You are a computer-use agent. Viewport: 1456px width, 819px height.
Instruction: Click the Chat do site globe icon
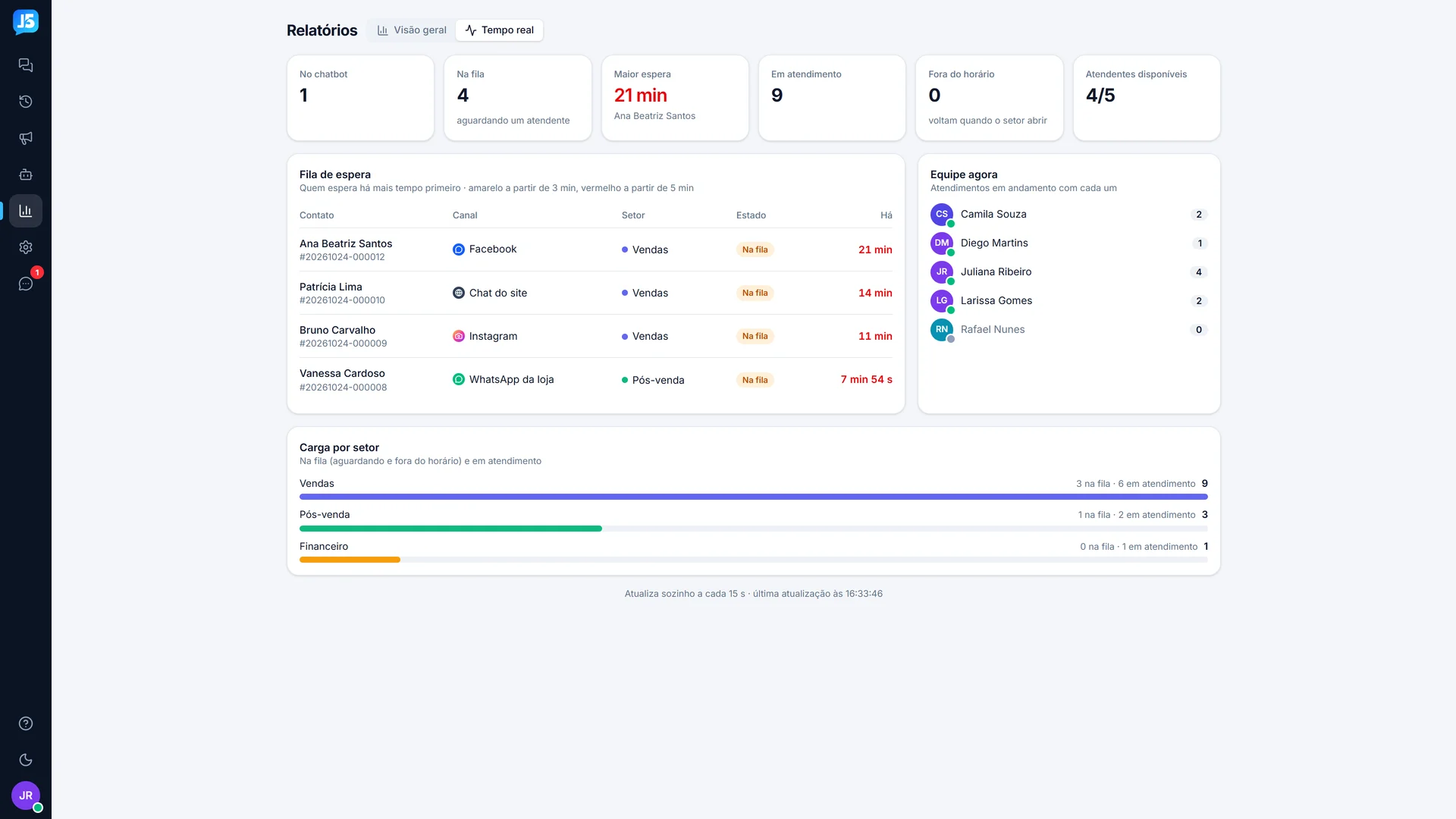(459, 293)
